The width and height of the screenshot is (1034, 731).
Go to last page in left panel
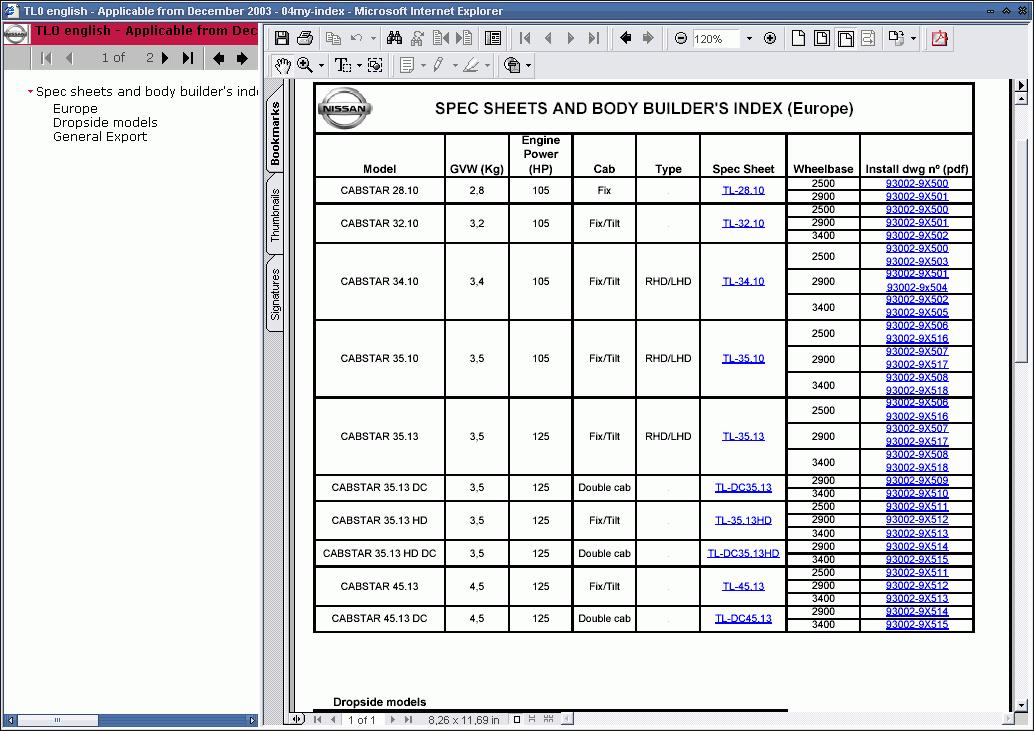(x=188, y=58)
